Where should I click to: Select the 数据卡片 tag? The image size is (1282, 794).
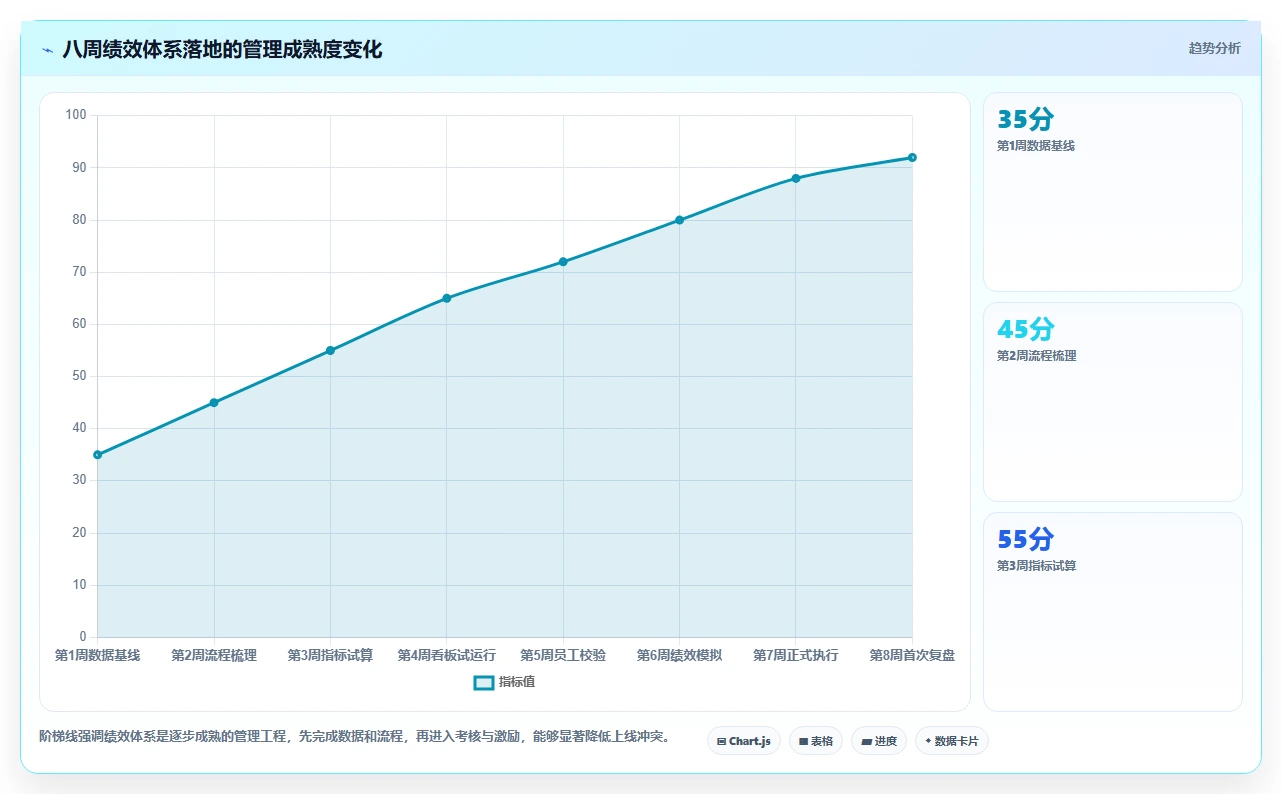952,741
